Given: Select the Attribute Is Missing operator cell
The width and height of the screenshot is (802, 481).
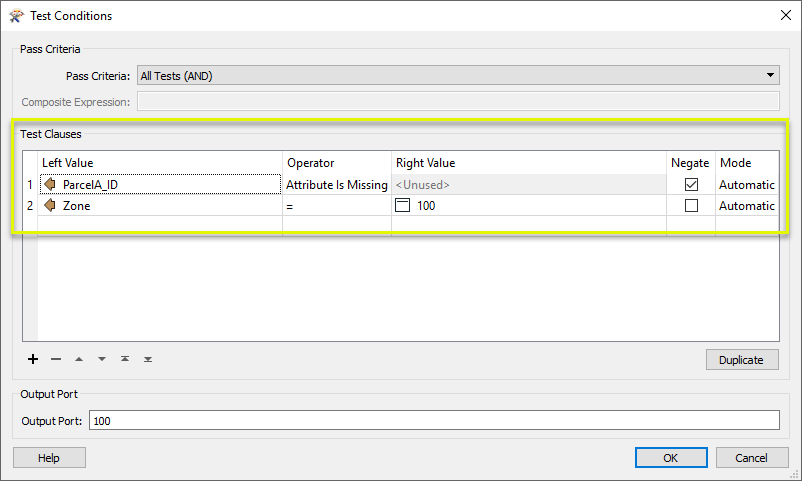Looking at the screenshot, I should [337, 184].
